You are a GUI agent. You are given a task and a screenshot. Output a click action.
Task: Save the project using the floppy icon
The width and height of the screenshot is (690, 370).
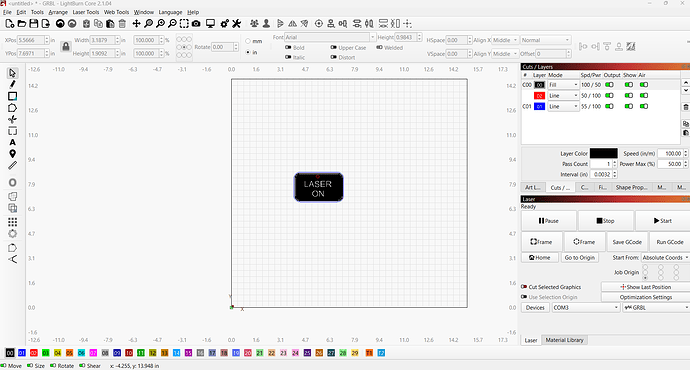[33, 24]
